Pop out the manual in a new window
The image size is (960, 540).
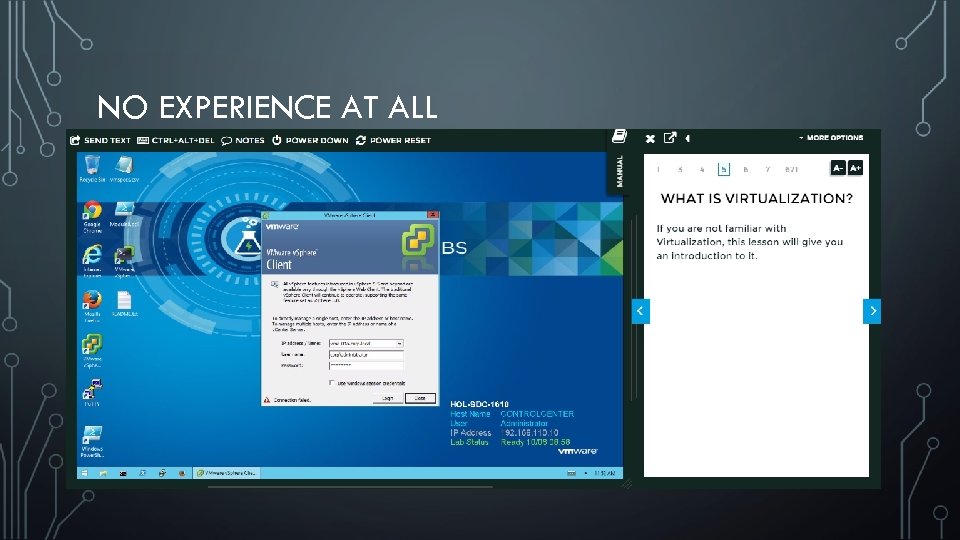click(670, 138)
